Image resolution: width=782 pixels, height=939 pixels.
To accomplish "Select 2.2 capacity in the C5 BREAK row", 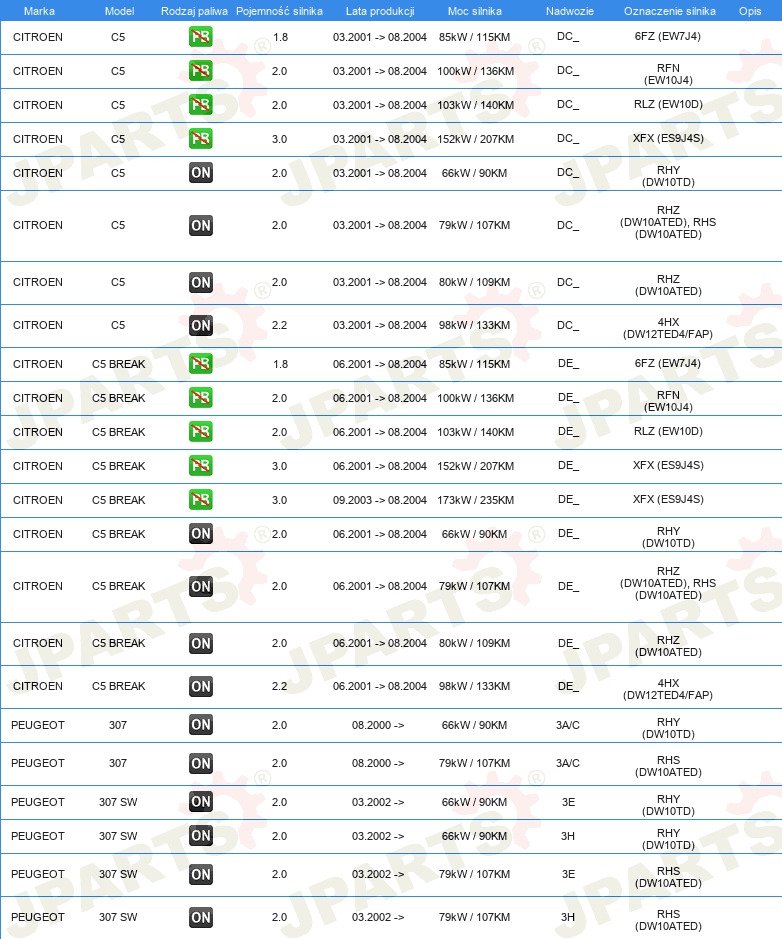I will click(280, 686).
